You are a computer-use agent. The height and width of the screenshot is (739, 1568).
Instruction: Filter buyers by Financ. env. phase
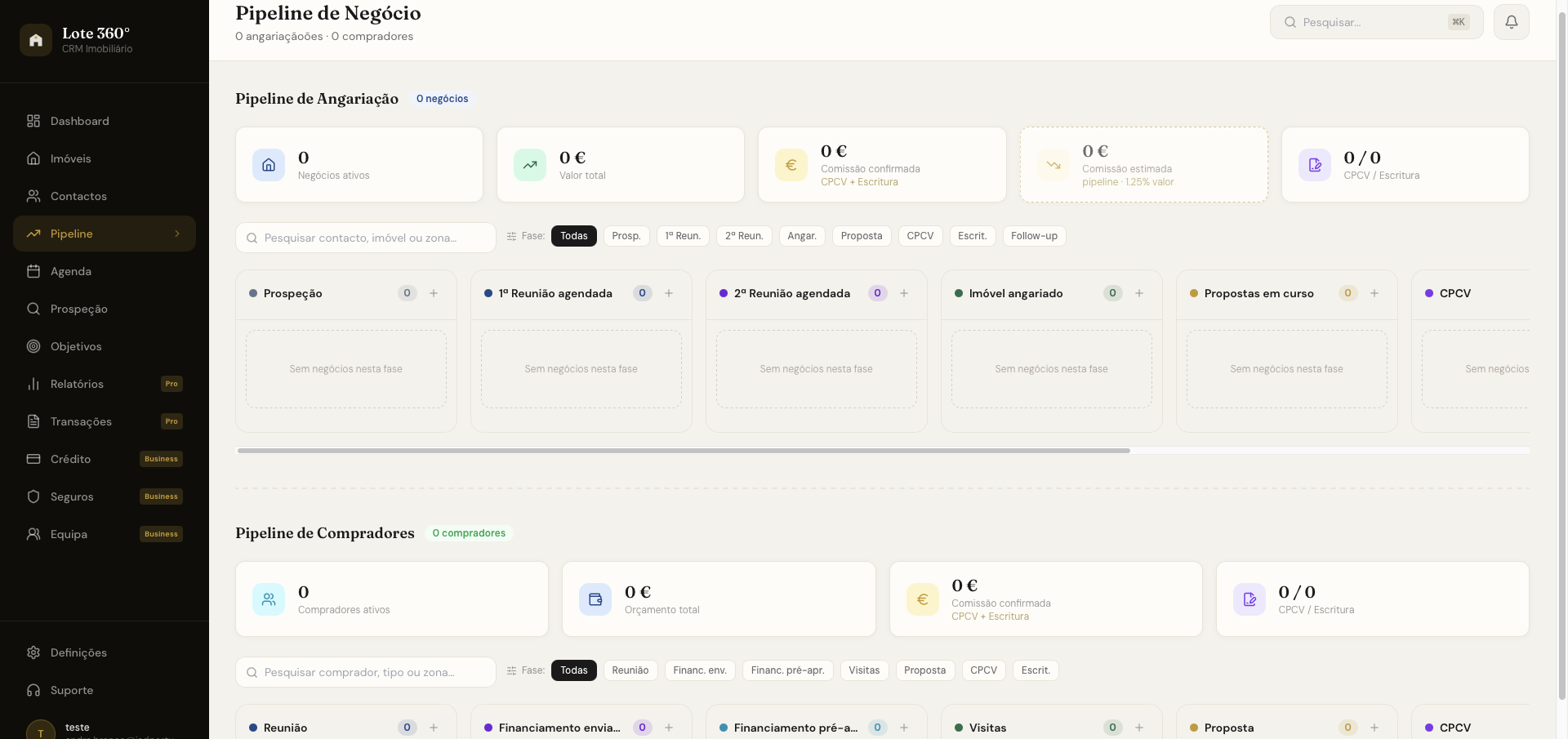700,670
